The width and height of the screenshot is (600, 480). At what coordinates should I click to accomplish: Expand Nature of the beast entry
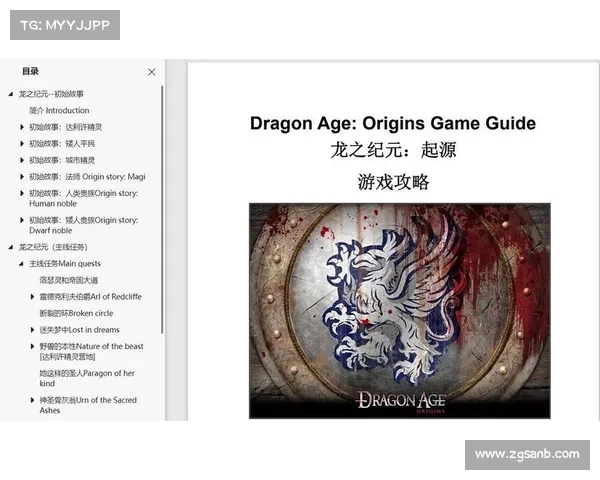pyautogui.click(x=32, y=346)
